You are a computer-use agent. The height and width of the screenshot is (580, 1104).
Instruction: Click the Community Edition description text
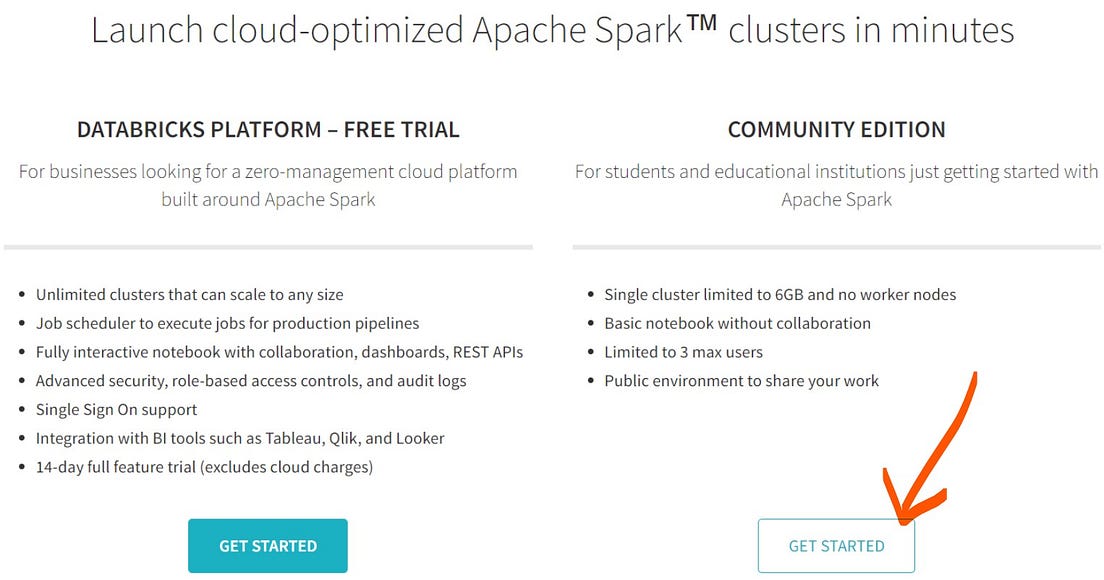(x=836, y=185)
